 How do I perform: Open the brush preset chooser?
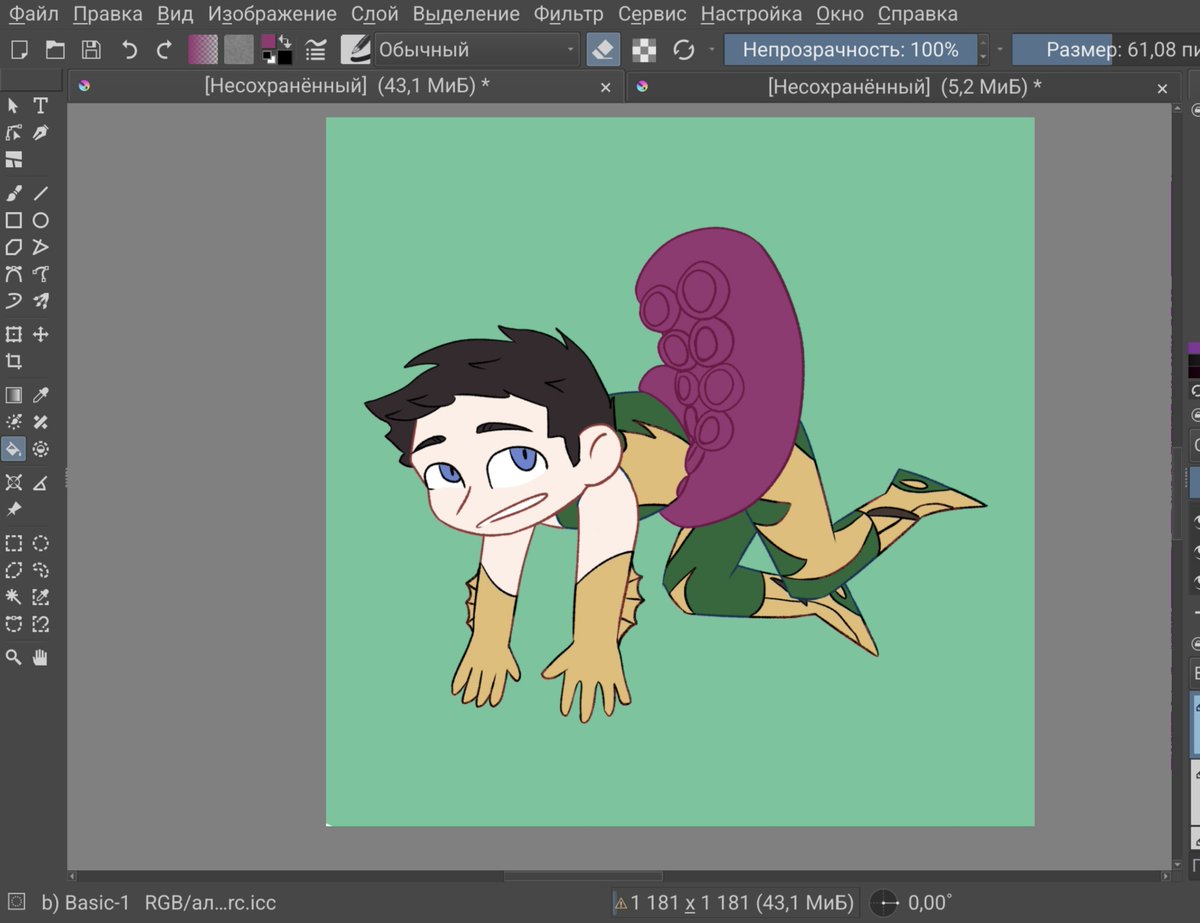click(x=355, y=49)
